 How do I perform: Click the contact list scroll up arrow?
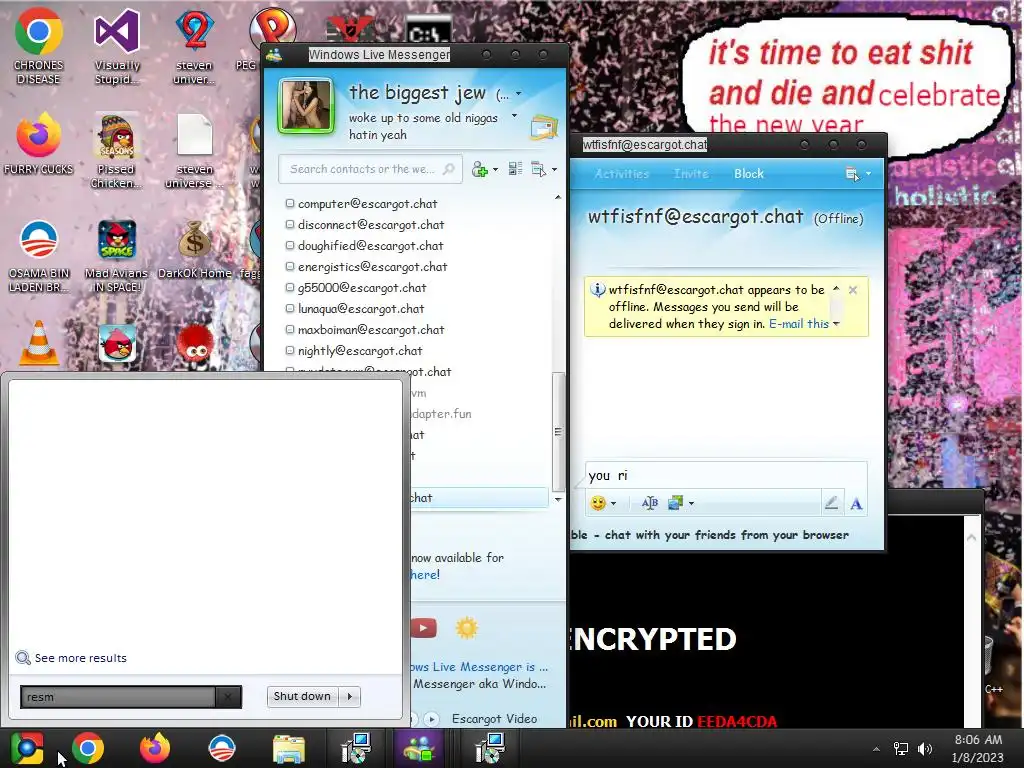(x=558, y=197)
